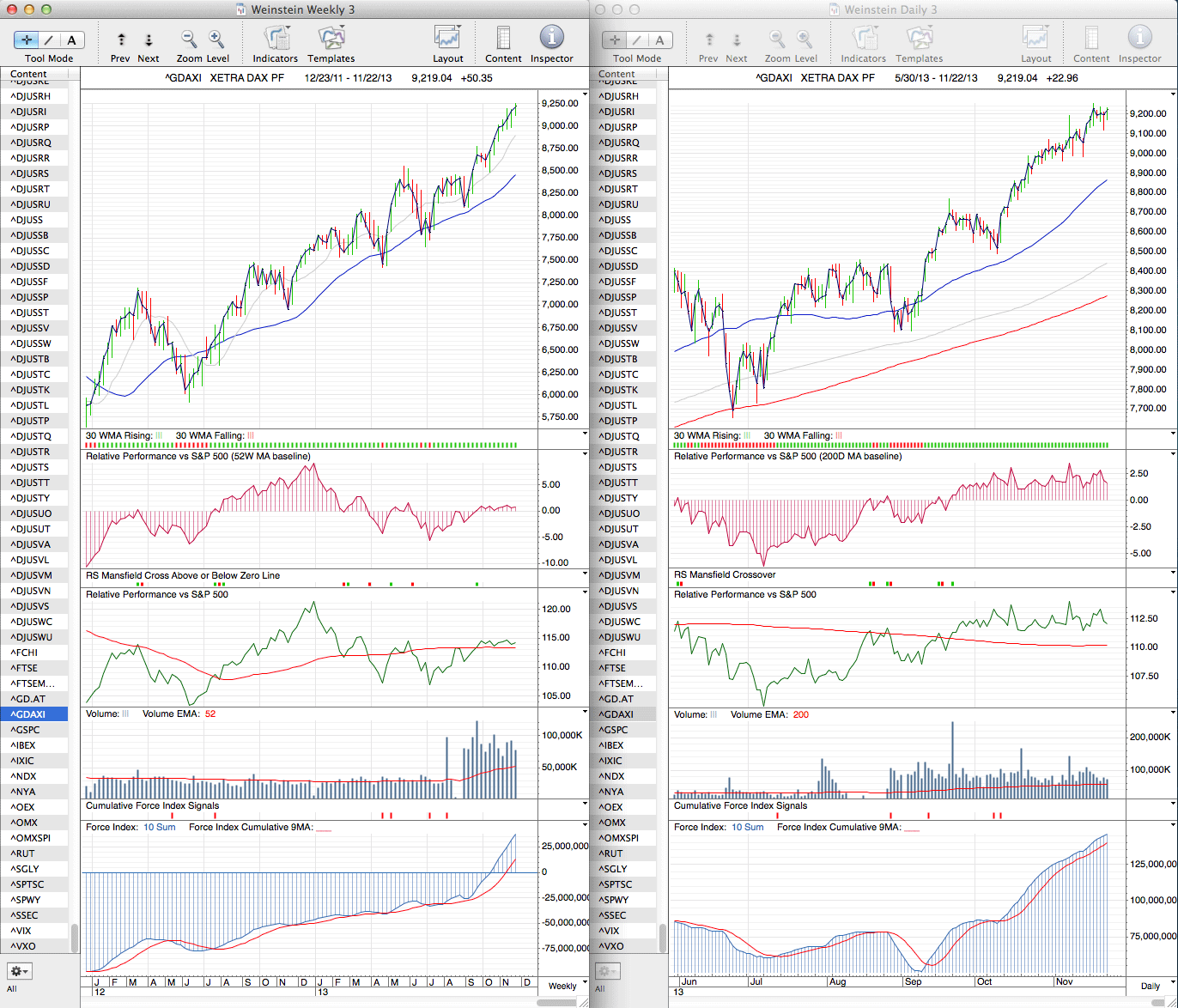Click the Prev arrow in the Weekly window

click(121, 40)
